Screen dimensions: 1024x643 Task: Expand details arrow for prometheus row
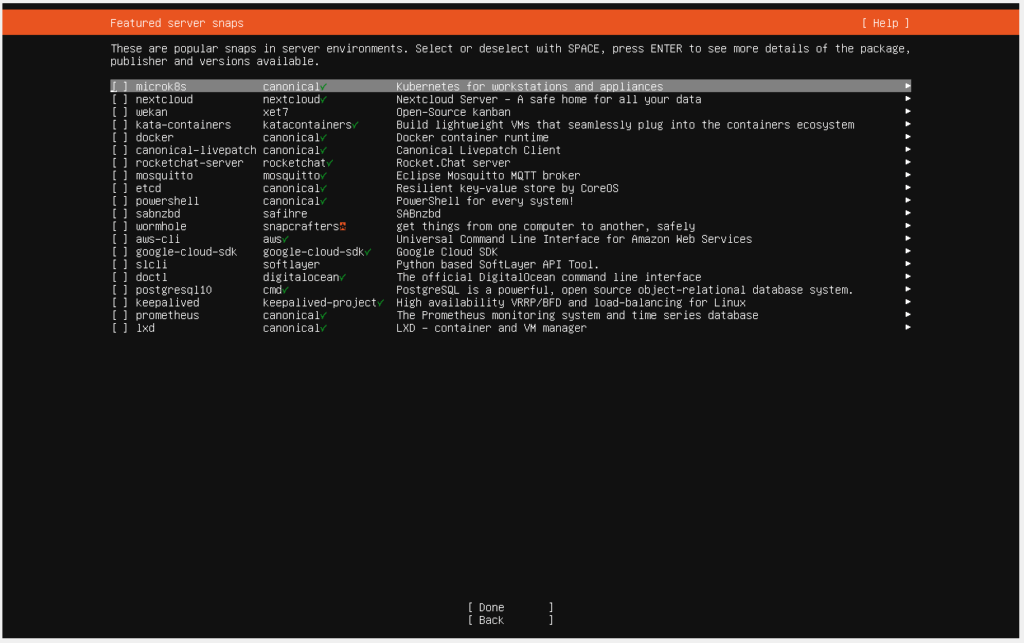coord(907,316)
